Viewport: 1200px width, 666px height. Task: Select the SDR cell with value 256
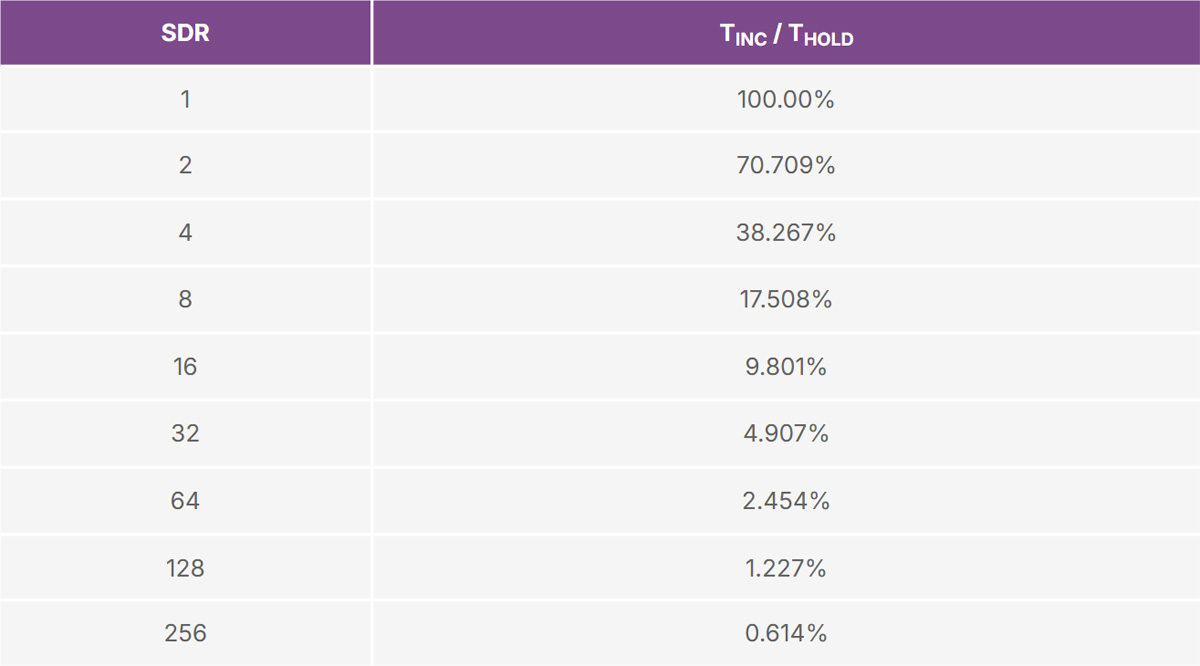(x=185, y=633)
